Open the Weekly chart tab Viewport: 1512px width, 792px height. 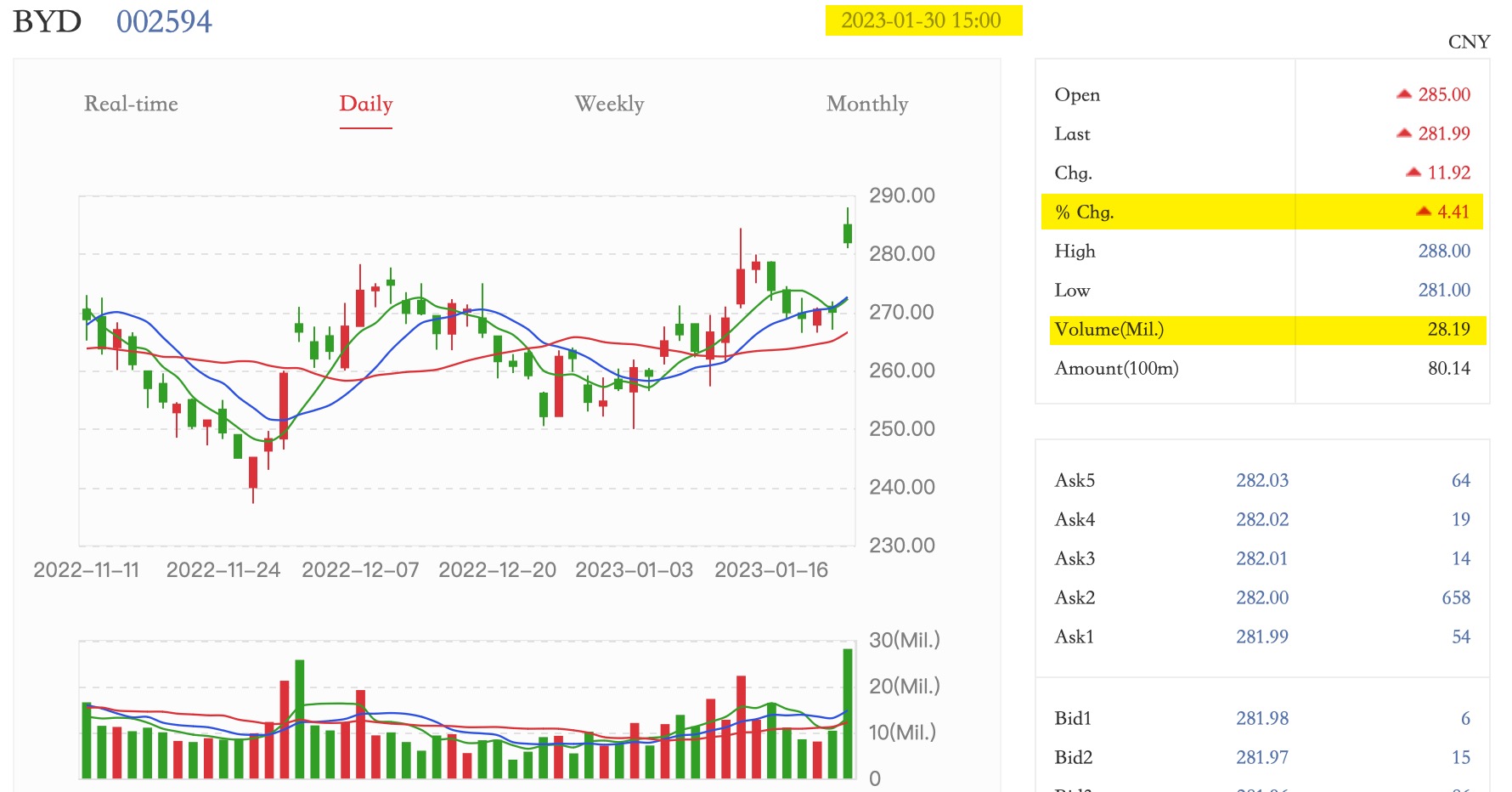pyautogui.click(x=609, y=104)
